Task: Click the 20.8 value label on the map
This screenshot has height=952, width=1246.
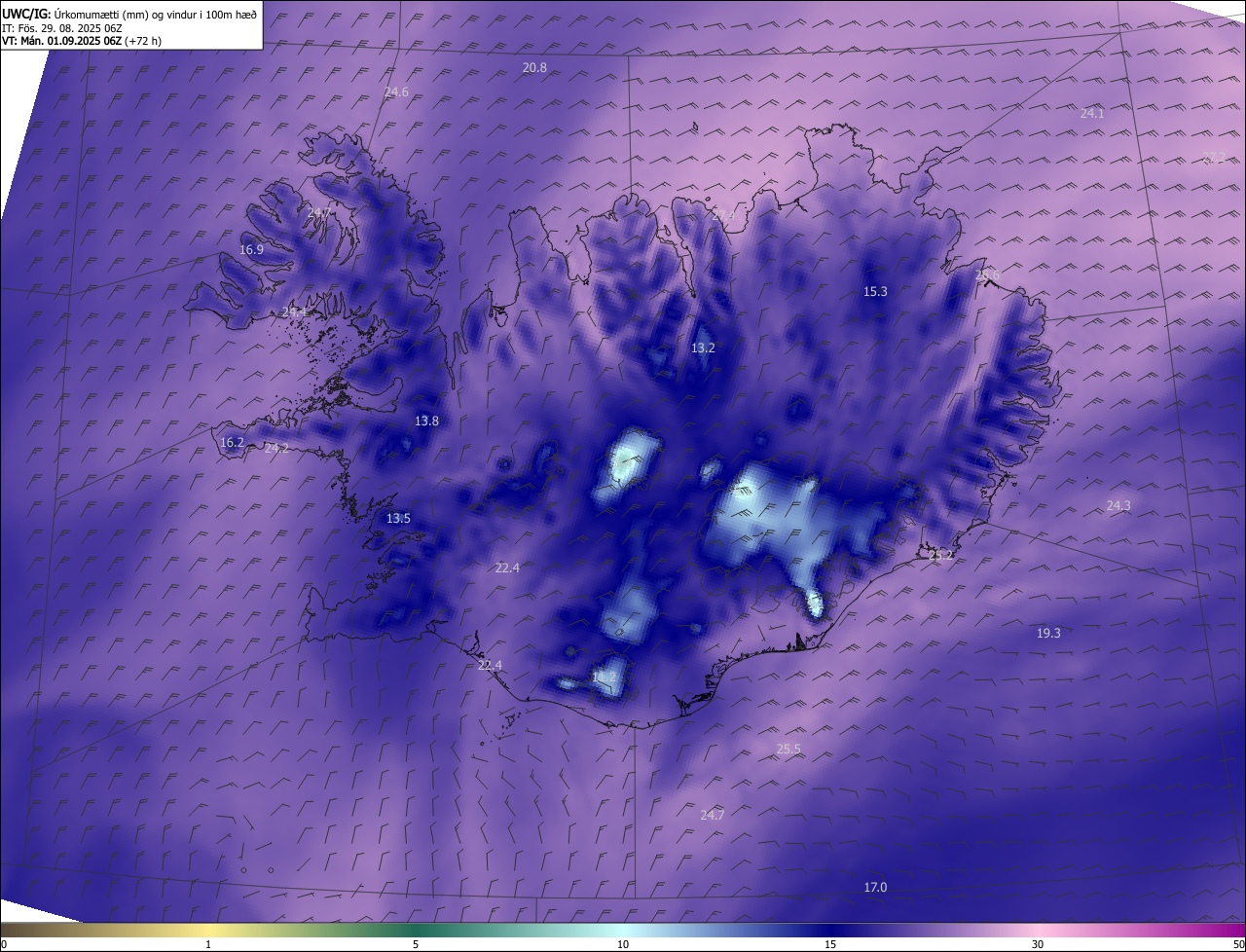Action: 534,68
